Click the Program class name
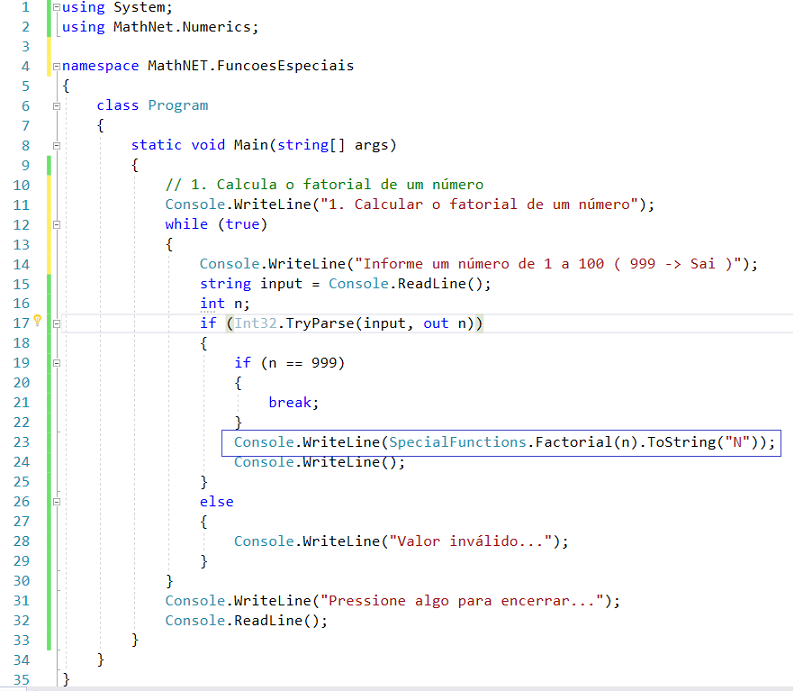803x691 pixels. (x=178, y=106)
